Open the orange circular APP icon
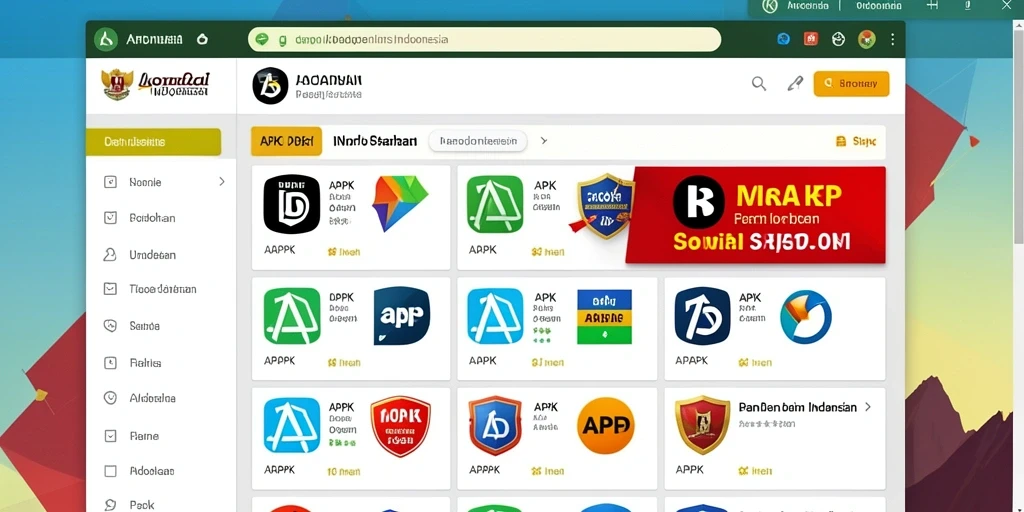Image resolution: width=1024 pixels, height=512 pixels. 606,426
